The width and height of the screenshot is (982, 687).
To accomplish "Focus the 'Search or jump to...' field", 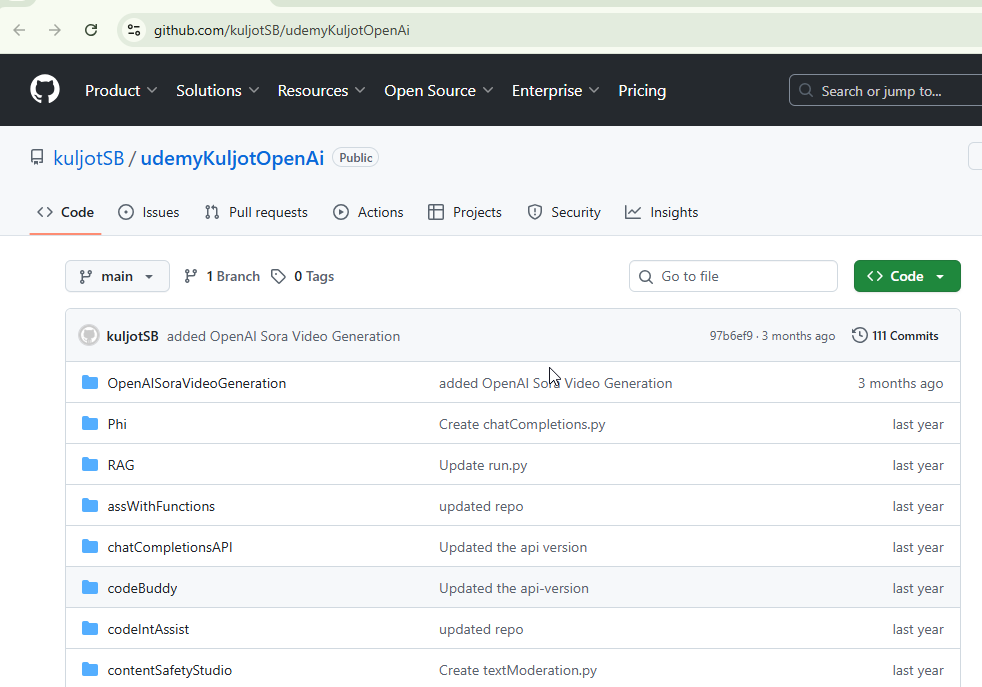I will [x=886, y=91].
